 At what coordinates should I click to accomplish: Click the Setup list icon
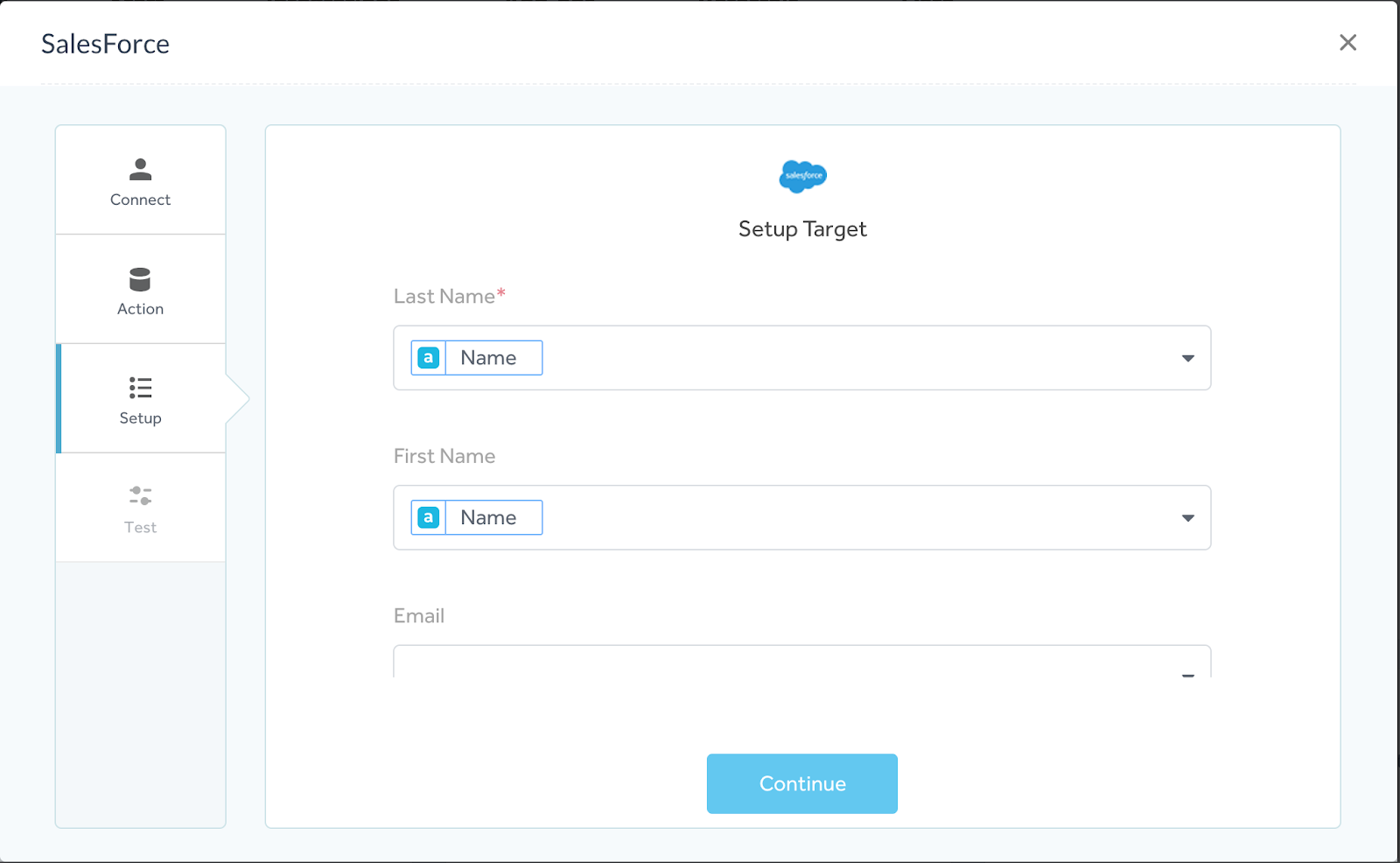140,388
